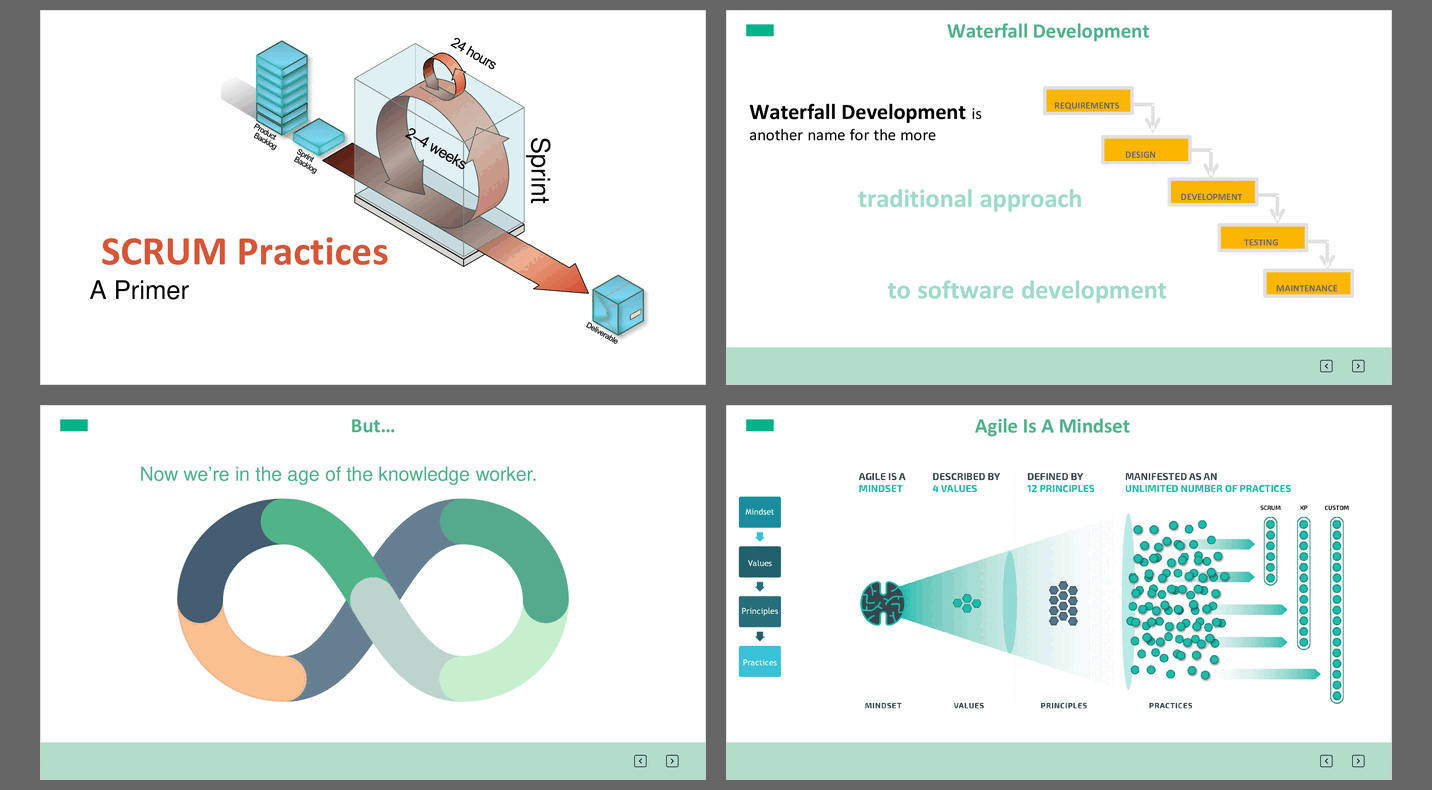Viewport: 1432px width, 790px height.
Task: Click the UNLIMITED NUMBER OF PRACTICES heading
Action: click(1208, 489)
